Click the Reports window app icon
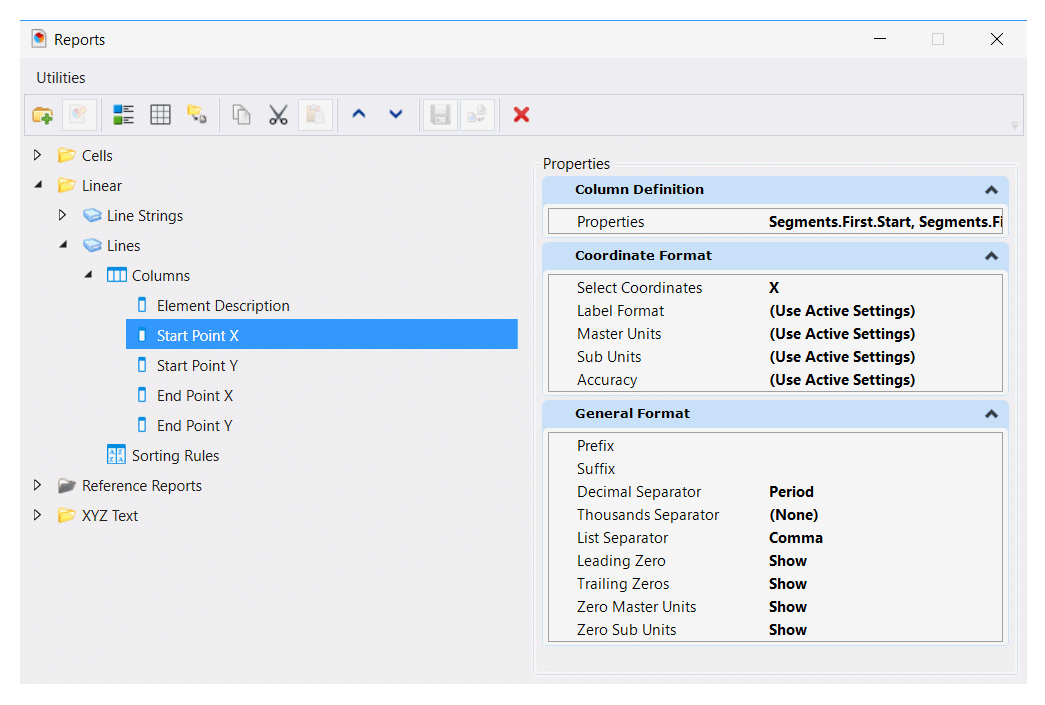 point(39,39)
